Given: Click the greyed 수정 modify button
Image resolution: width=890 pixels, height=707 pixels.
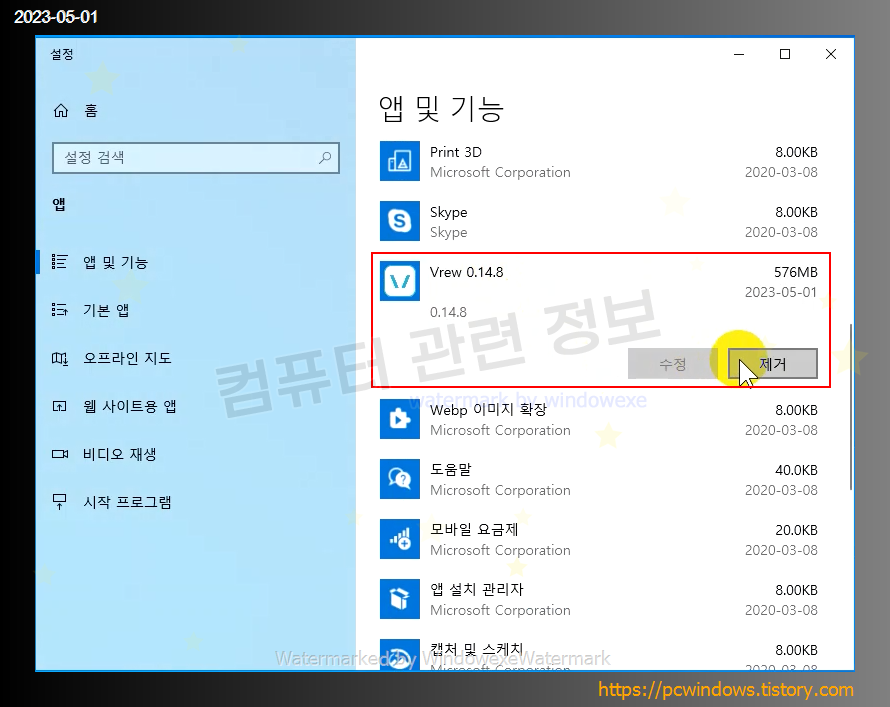Looking at the screenshot, I should click(673, 364).
